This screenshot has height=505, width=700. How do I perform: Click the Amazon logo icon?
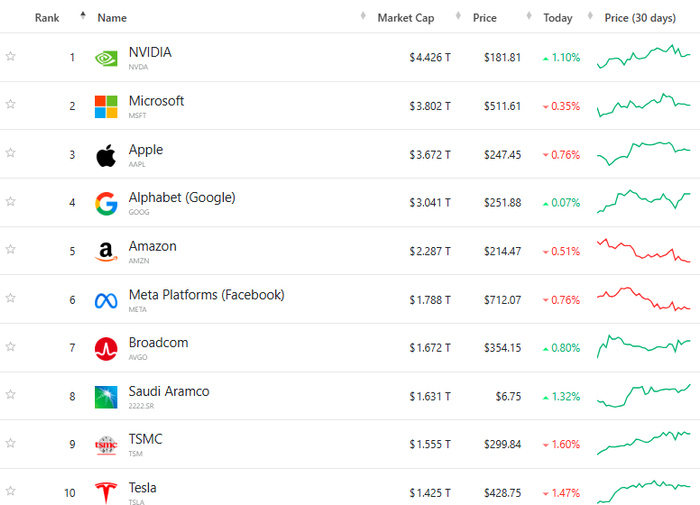[x=106, y=252]
